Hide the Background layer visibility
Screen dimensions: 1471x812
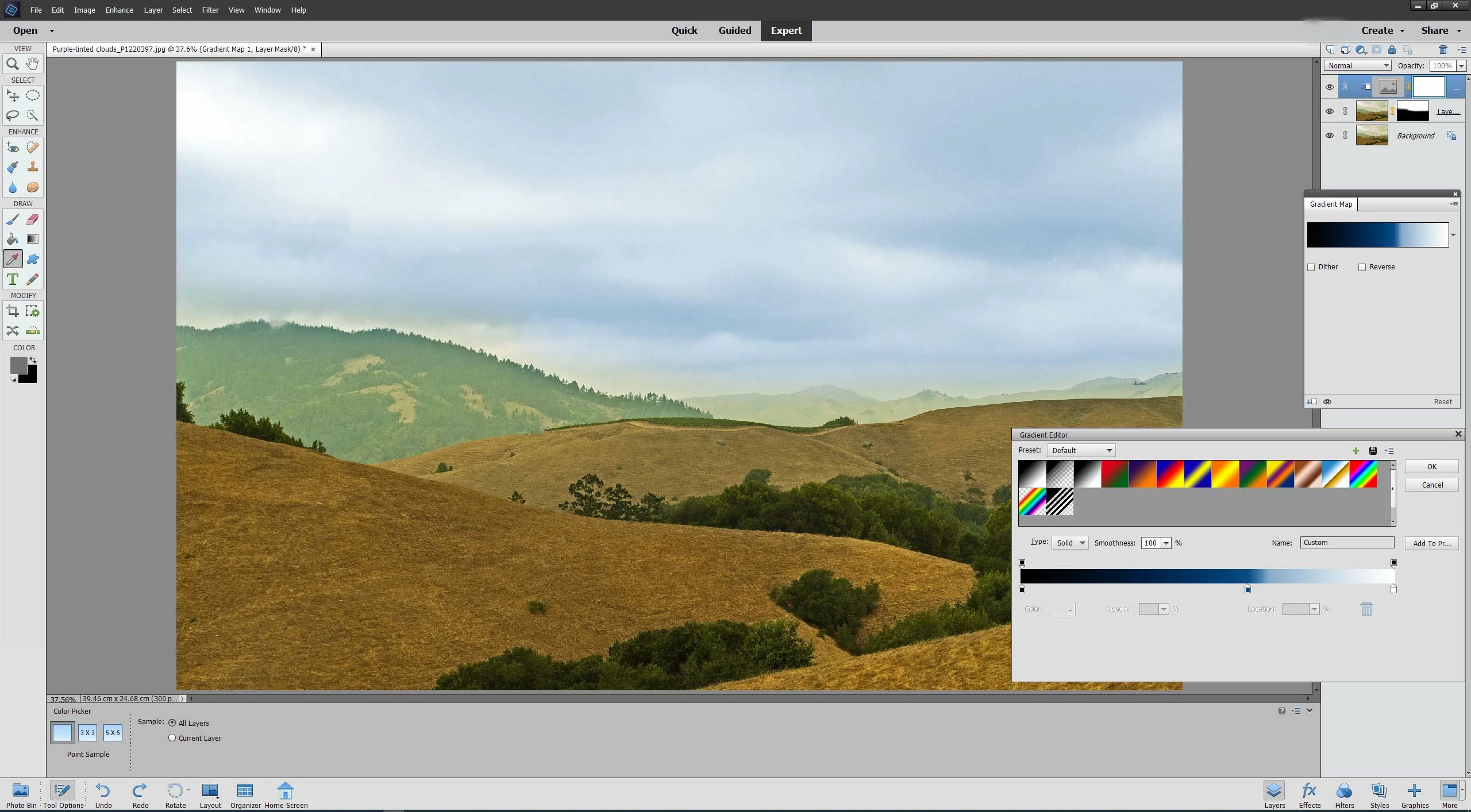1329,136
